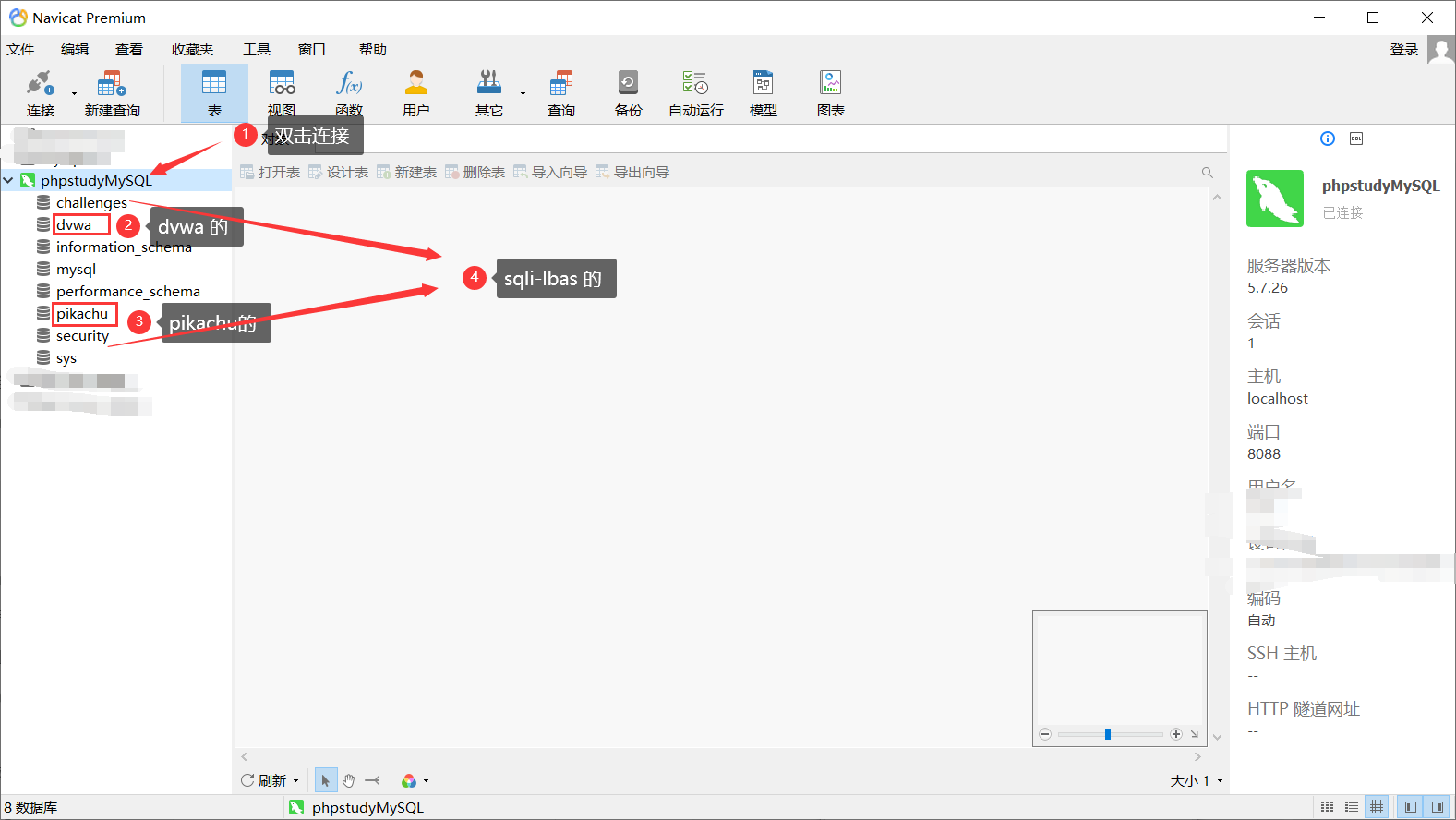Viewport: 1456px width, 820px height.
Task: Open the refresh (刷新) dropdown arrow
Action: [x=295, y=781]
